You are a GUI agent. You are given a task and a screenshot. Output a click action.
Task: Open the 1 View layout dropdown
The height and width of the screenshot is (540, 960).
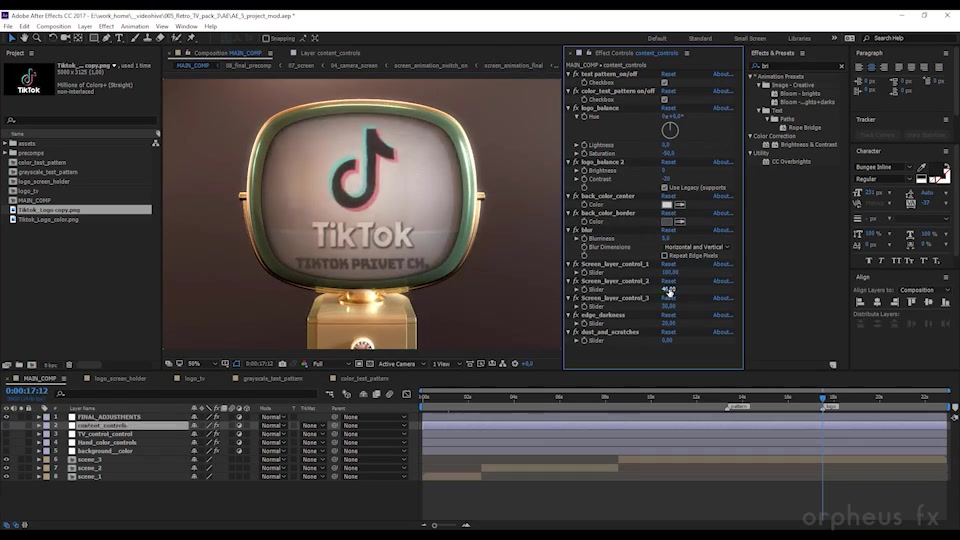point(446,364)
